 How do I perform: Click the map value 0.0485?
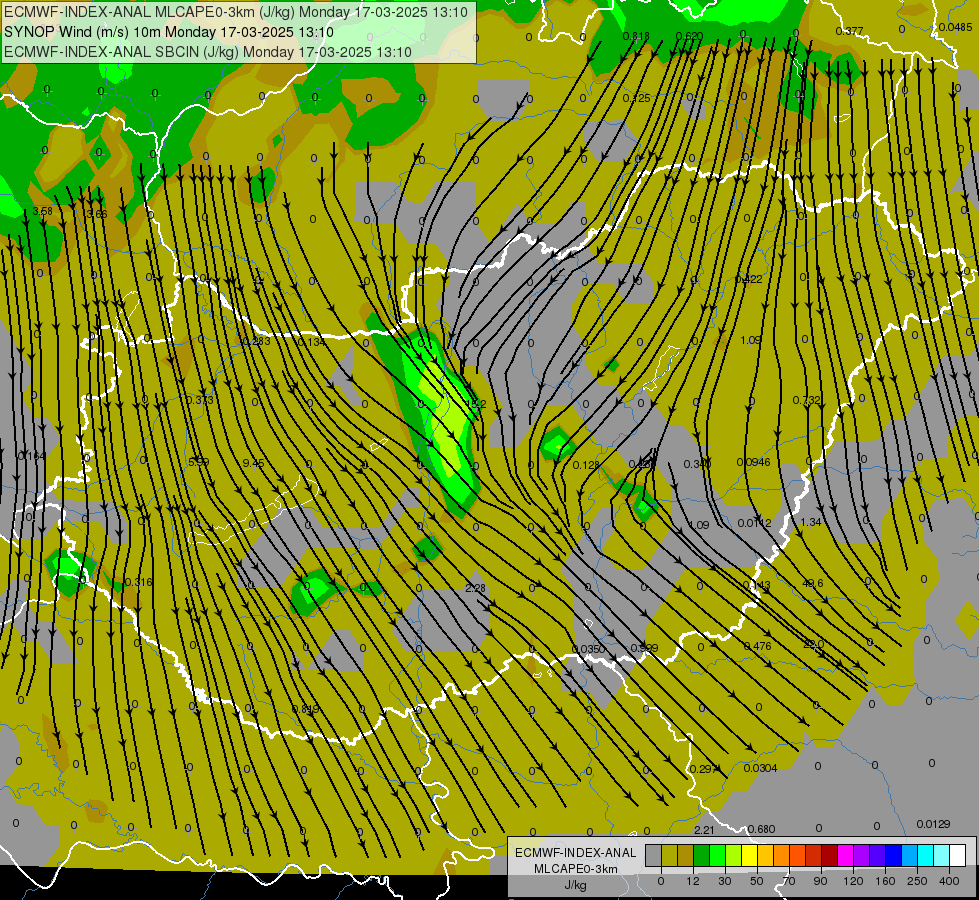tap(955, 27)
